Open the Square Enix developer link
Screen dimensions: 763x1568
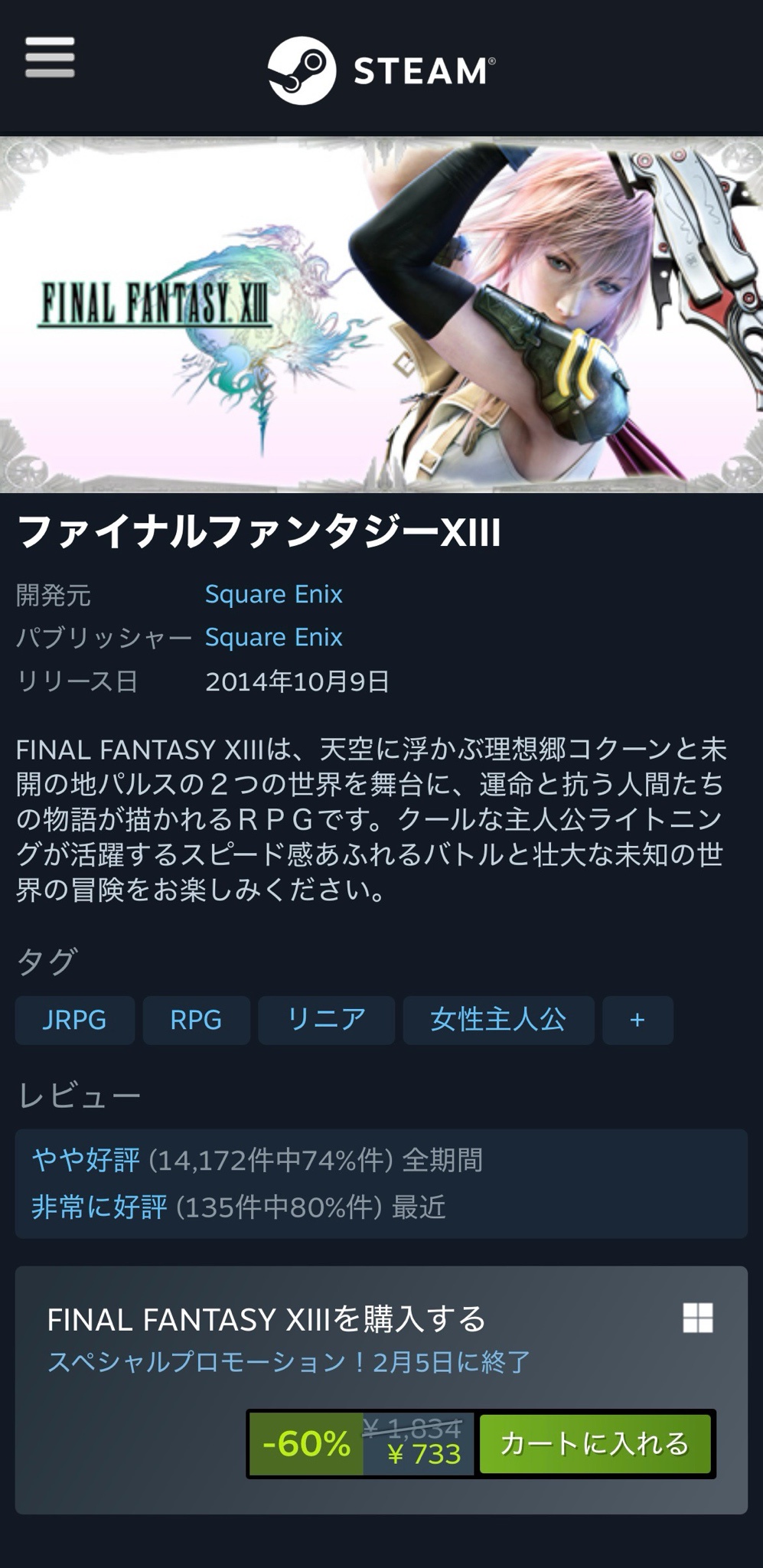coord(273,594)
